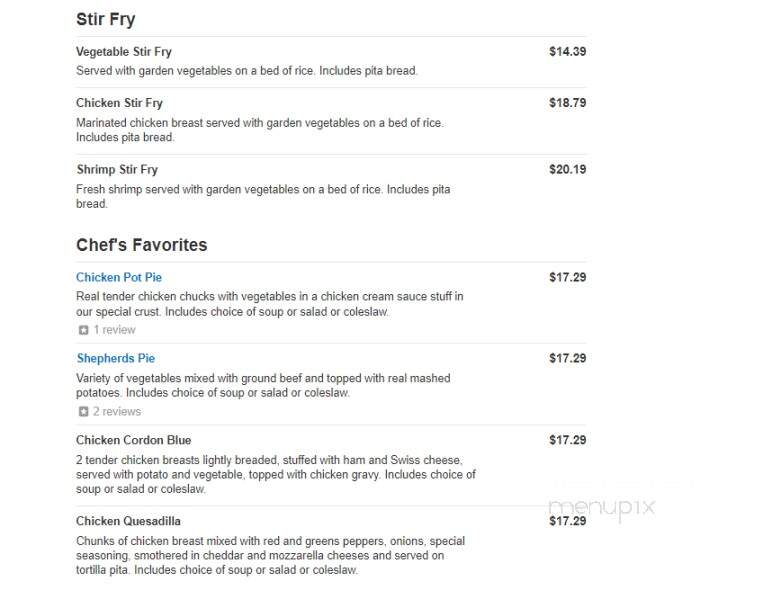
Task: Click the $18.79 price of Chicken Stir Fry
Action: [x=567, y=103]
